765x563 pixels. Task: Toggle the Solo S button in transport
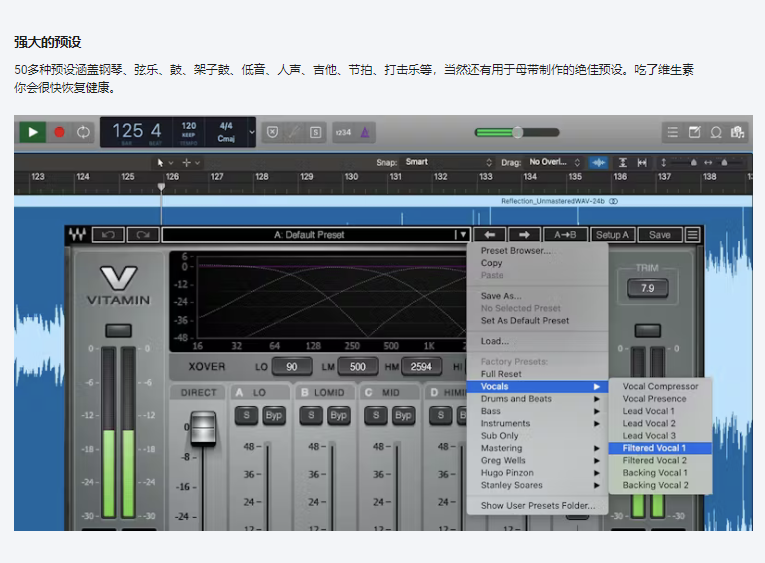[x=316, y=132]
